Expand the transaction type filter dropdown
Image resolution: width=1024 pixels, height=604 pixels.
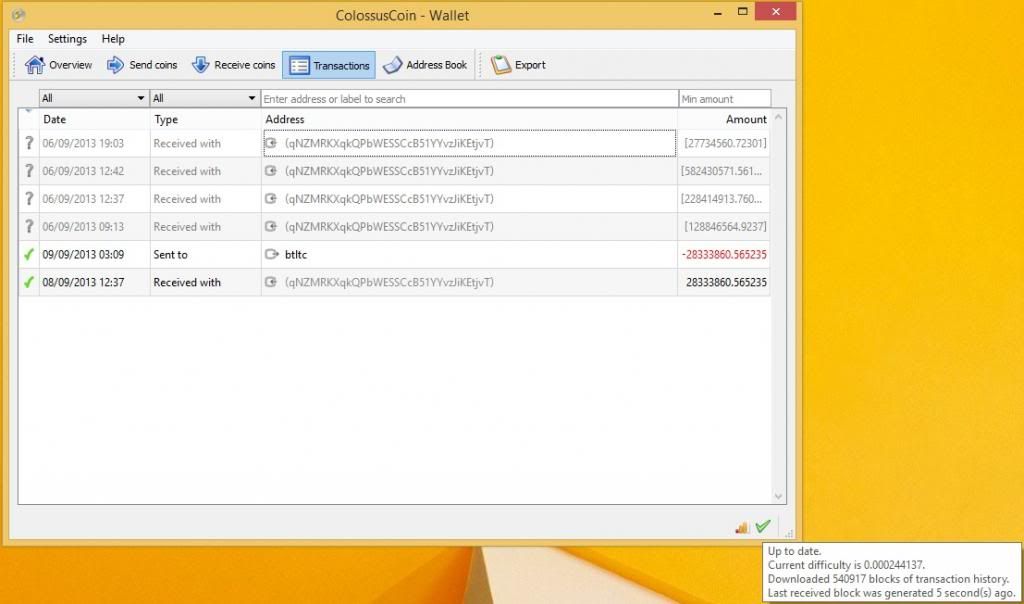click(204, 99)
